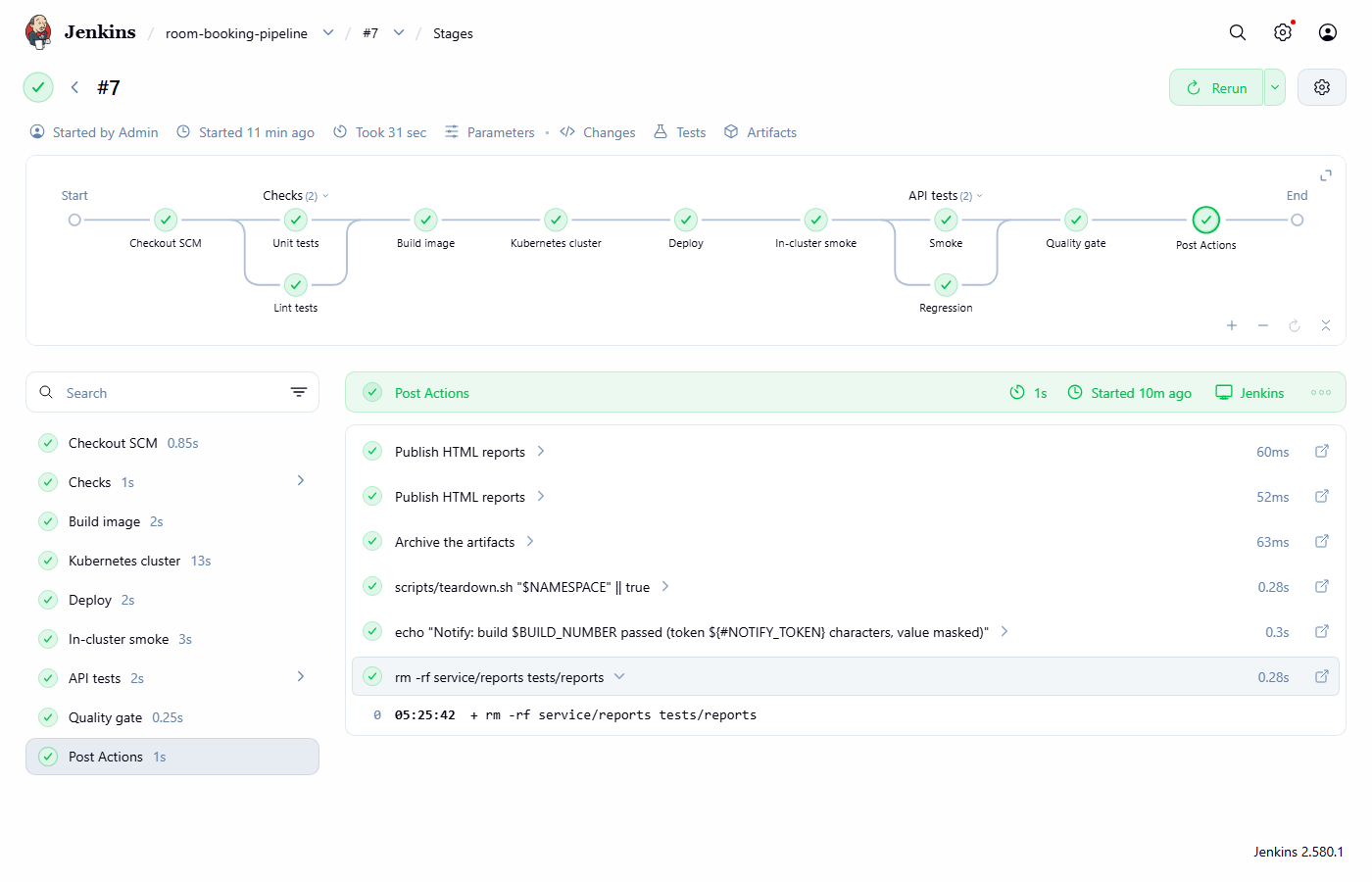Open the Jenkins search icon
This screenshot has width=1372, height=882.
[1238, 32]
